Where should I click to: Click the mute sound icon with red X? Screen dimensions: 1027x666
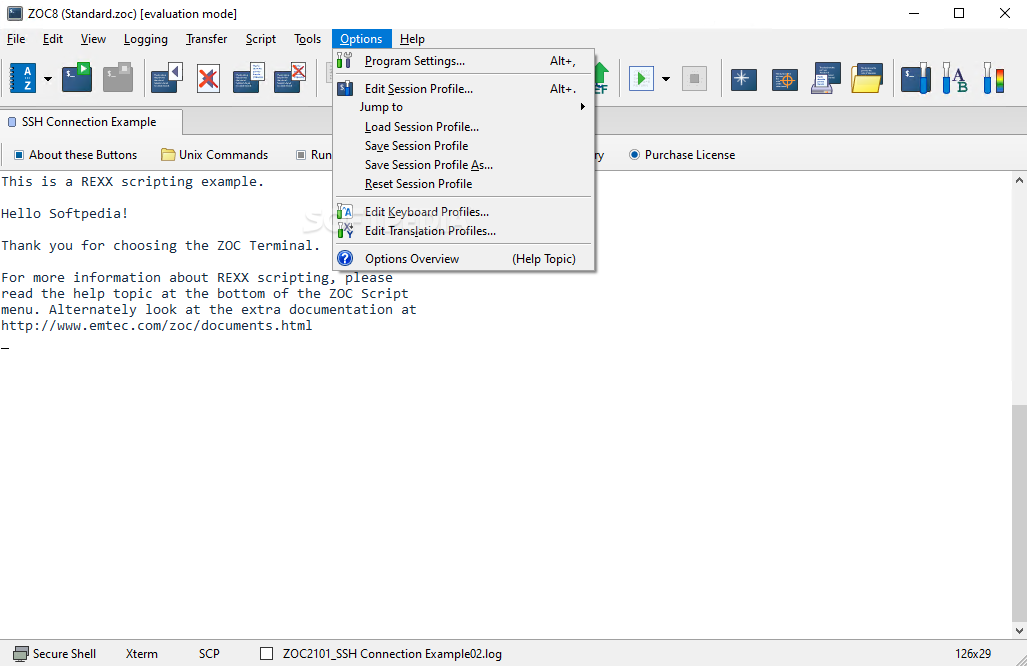208,79
